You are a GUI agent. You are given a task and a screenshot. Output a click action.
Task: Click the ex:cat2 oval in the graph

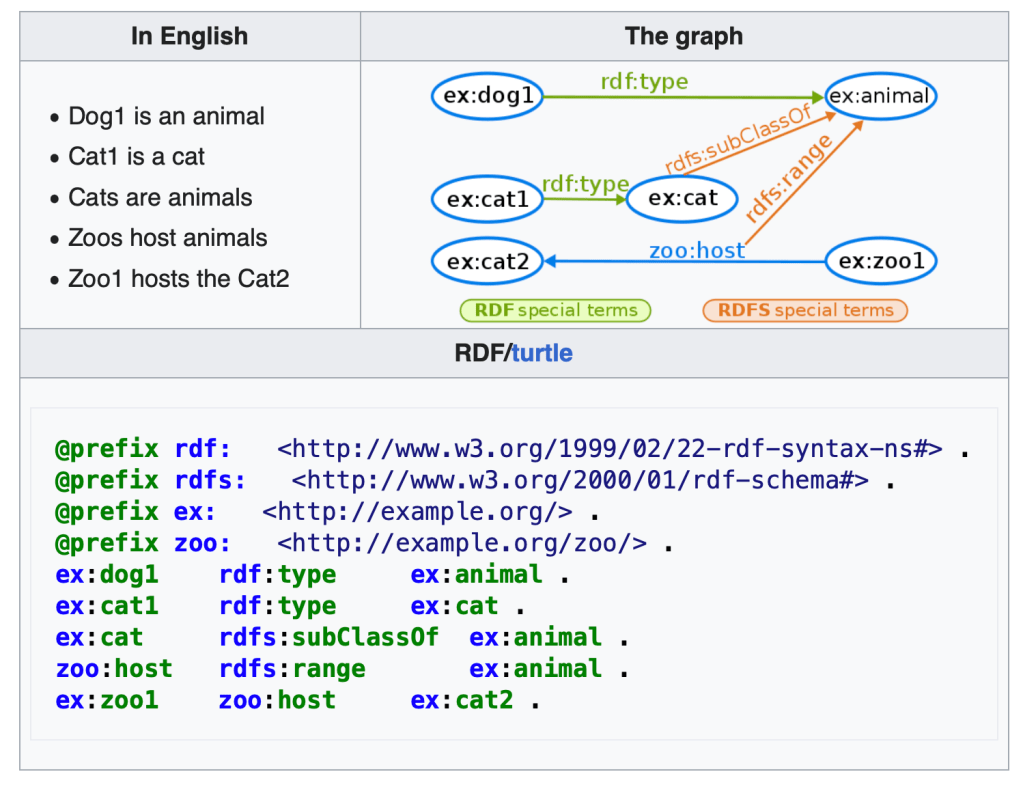click(487, 262)
